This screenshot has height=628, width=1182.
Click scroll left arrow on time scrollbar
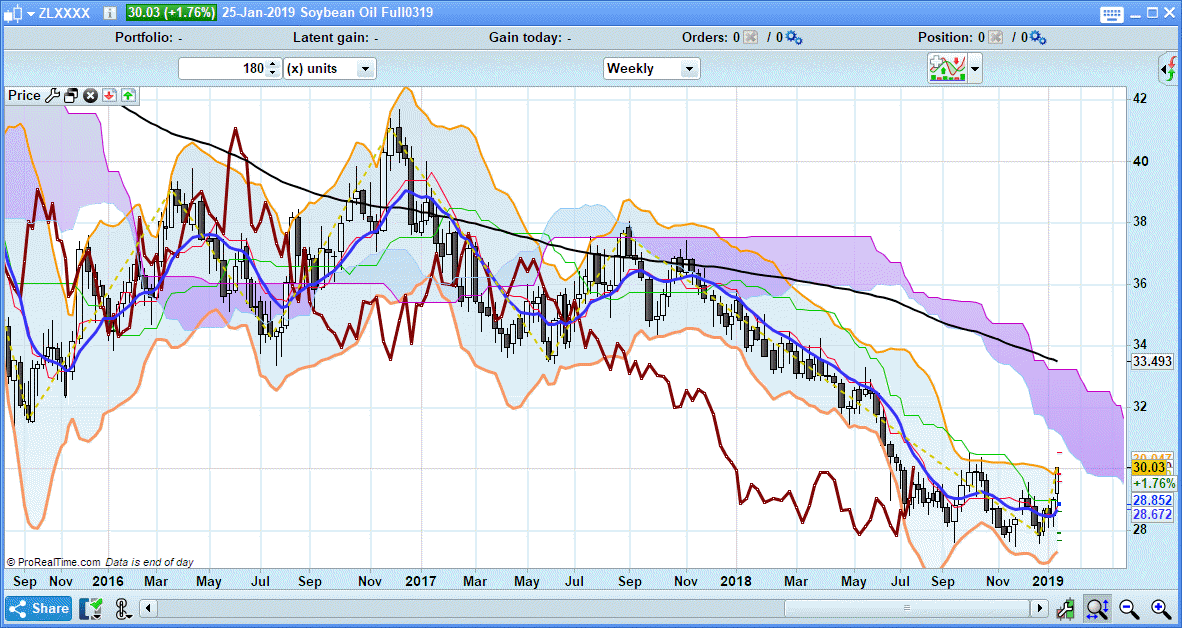tap(150, 608)
